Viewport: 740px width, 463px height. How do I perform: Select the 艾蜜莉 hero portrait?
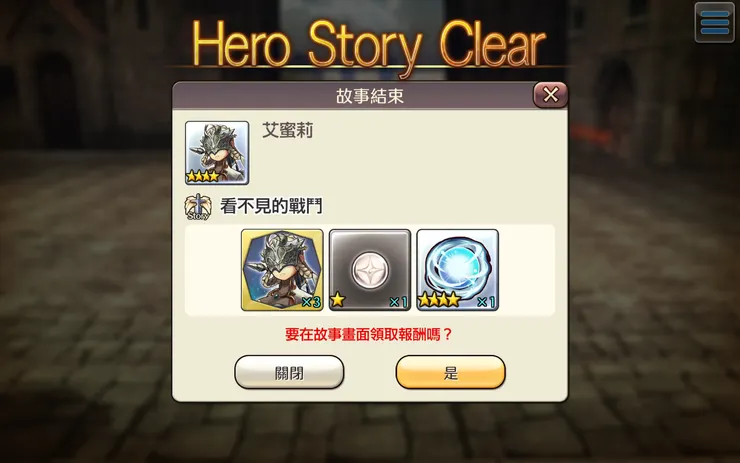(x=217, y=152)
